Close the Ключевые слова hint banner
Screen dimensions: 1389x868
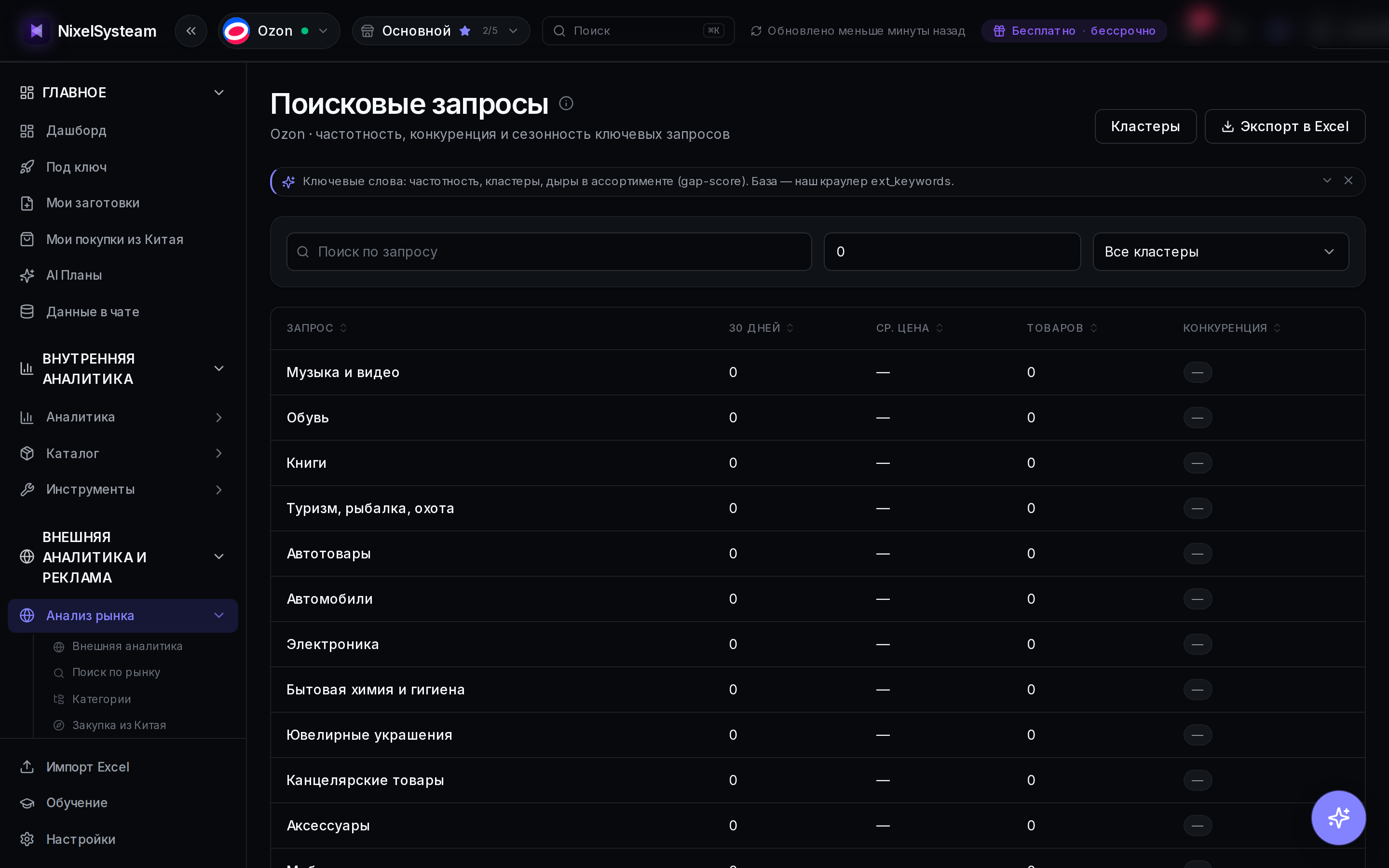pyautogui.click(x=1348, y=181)
